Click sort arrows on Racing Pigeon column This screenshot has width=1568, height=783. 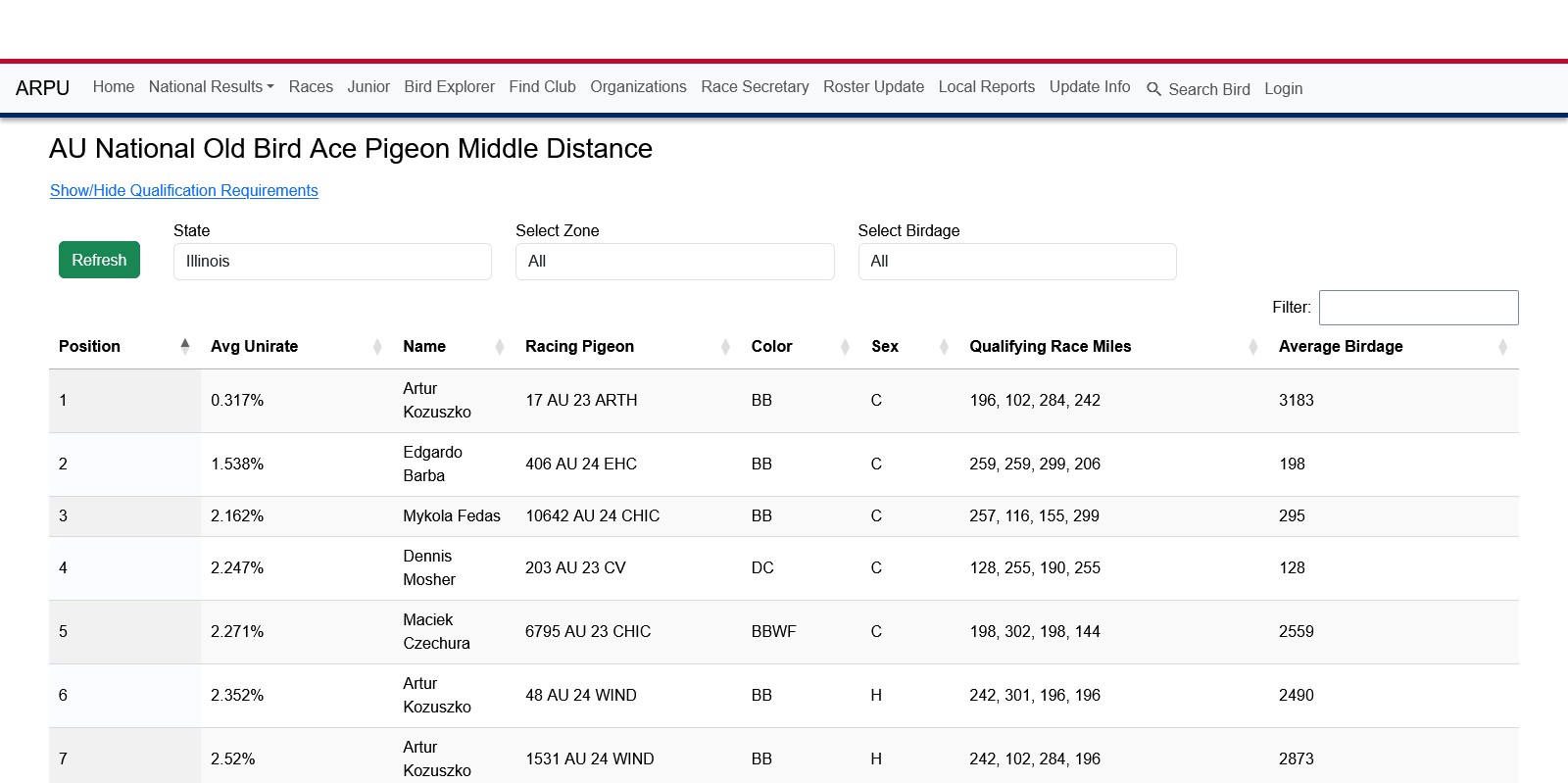pyautogui.click(x=725, y=347)
